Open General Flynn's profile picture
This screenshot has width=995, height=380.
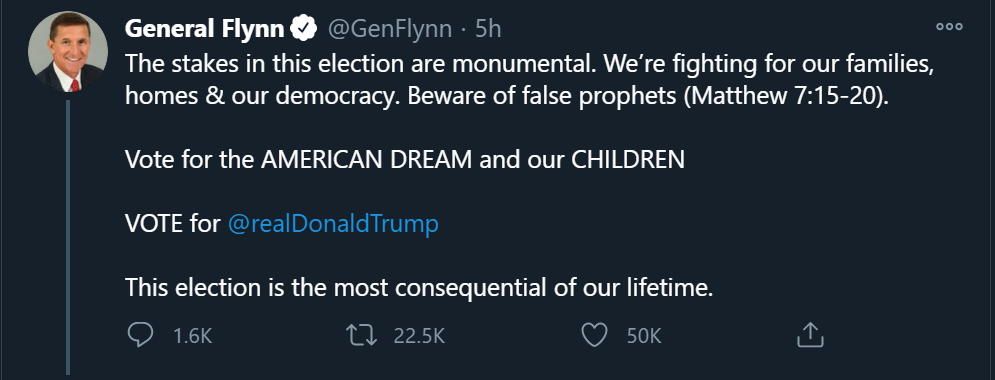point(68,51)
